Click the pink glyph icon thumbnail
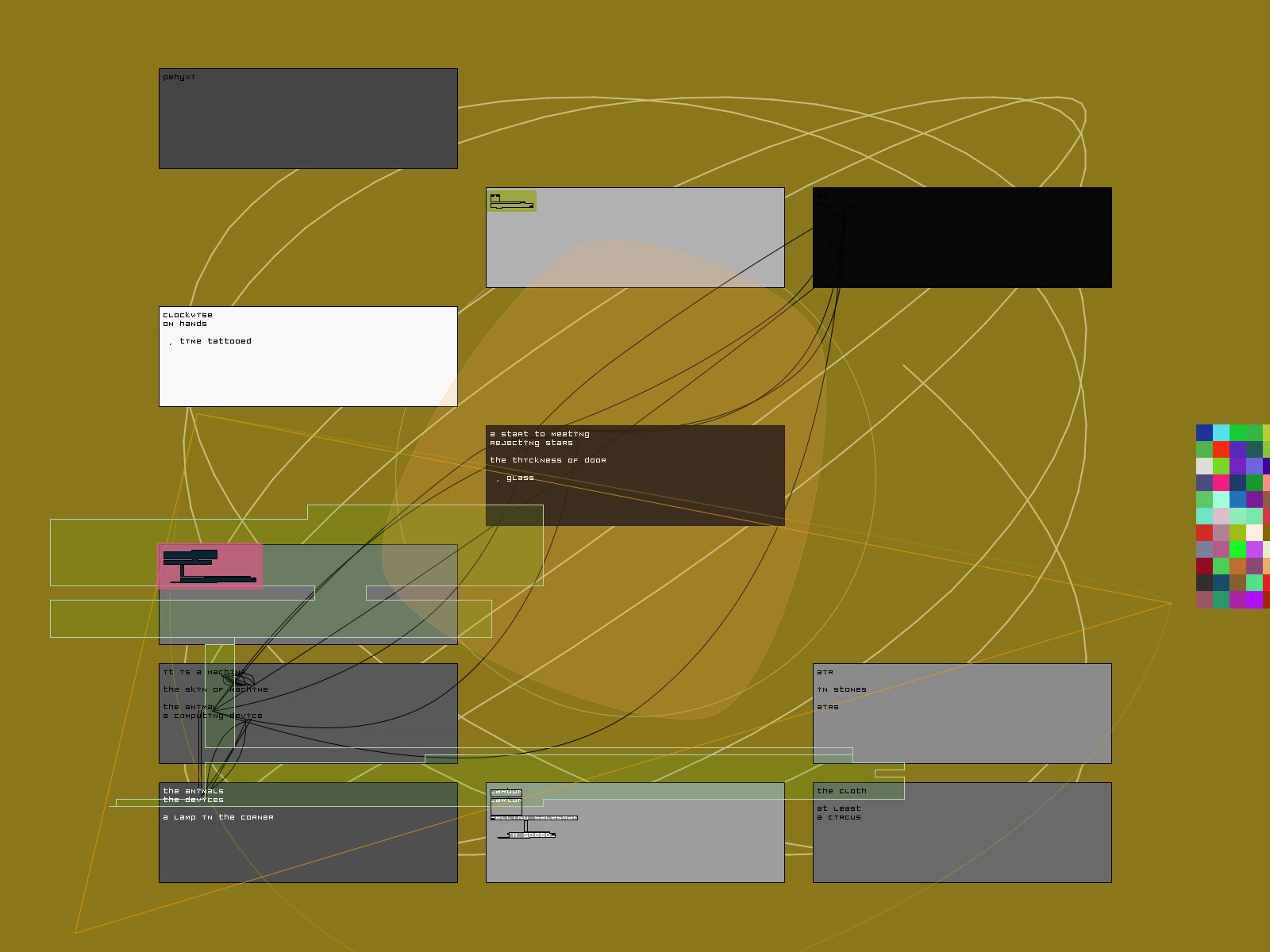This screenshot has width=1270, height=952. click(210, 566)
